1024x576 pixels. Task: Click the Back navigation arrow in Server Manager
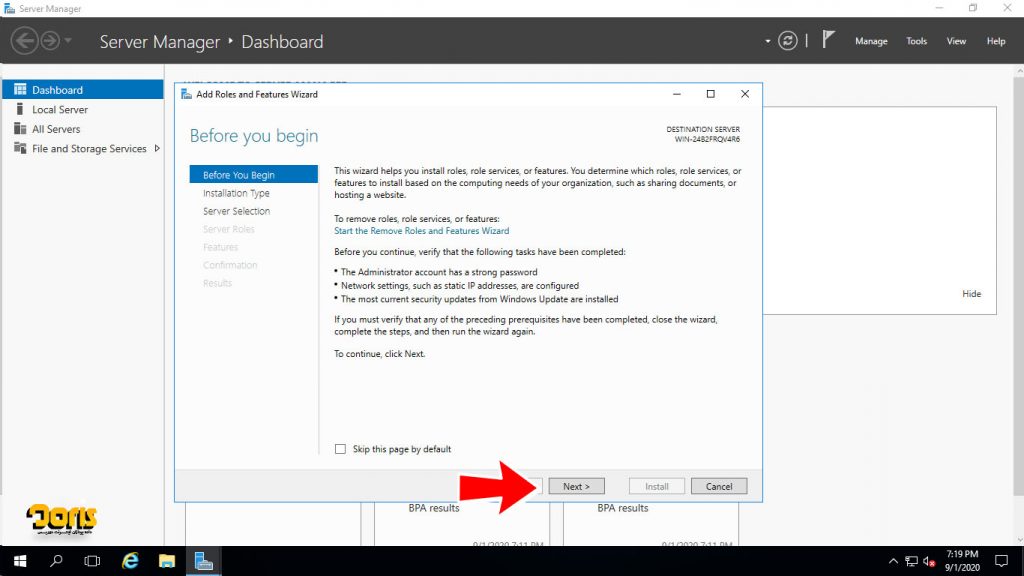25,41
